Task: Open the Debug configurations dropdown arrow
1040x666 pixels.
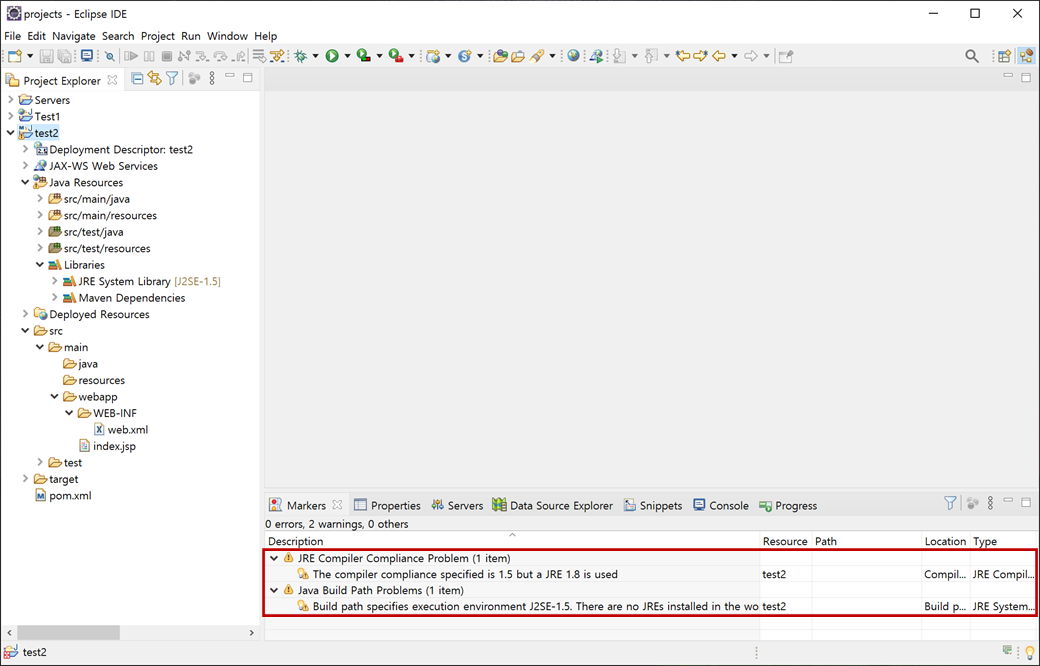Action: click(316, 56)
